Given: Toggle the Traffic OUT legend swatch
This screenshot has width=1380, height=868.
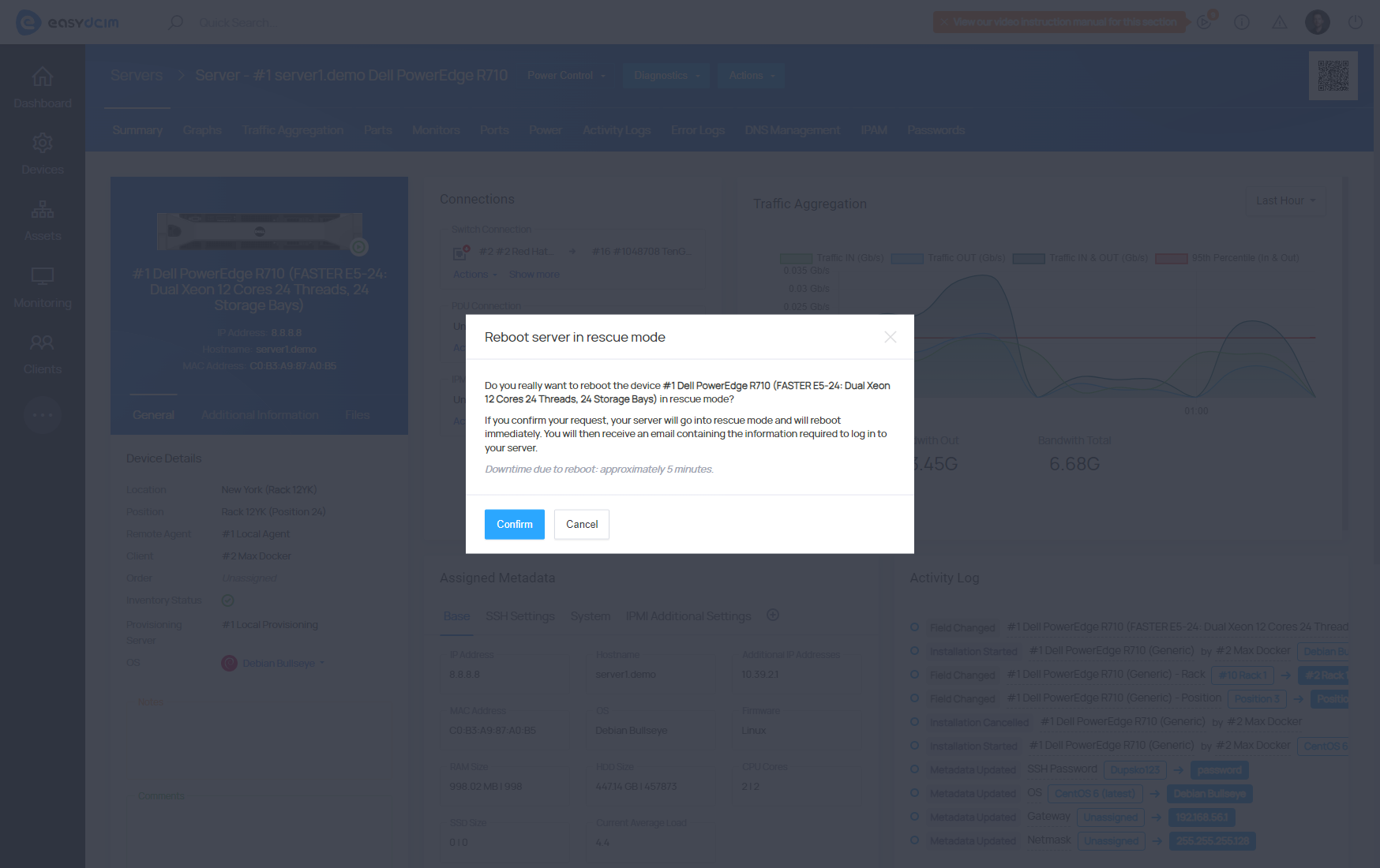Looking at the screenshot, I should [x=907, y=258].
